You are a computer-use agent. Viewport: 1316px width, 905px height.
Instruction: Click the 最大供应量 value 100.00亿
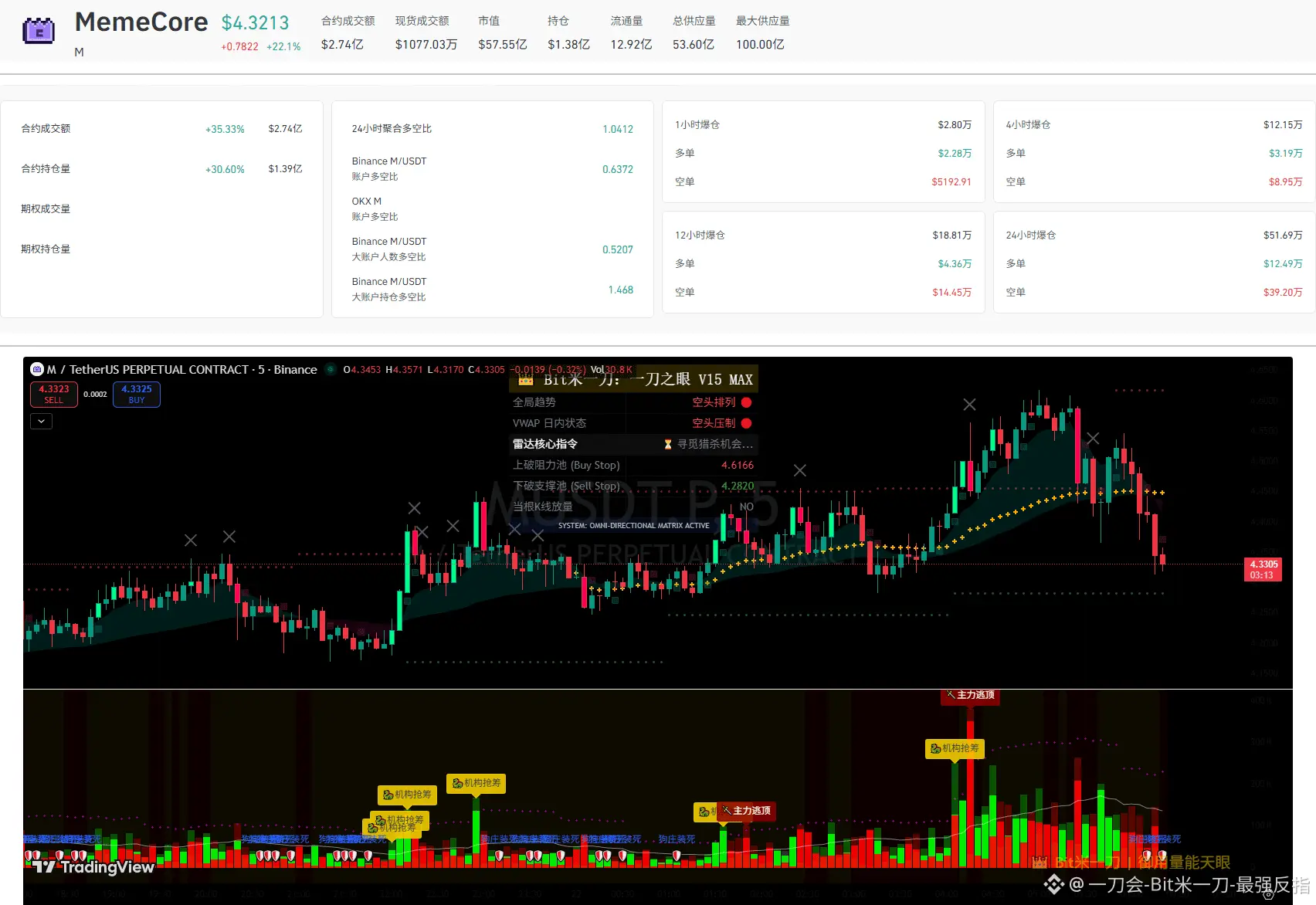(x=760, y=45)
